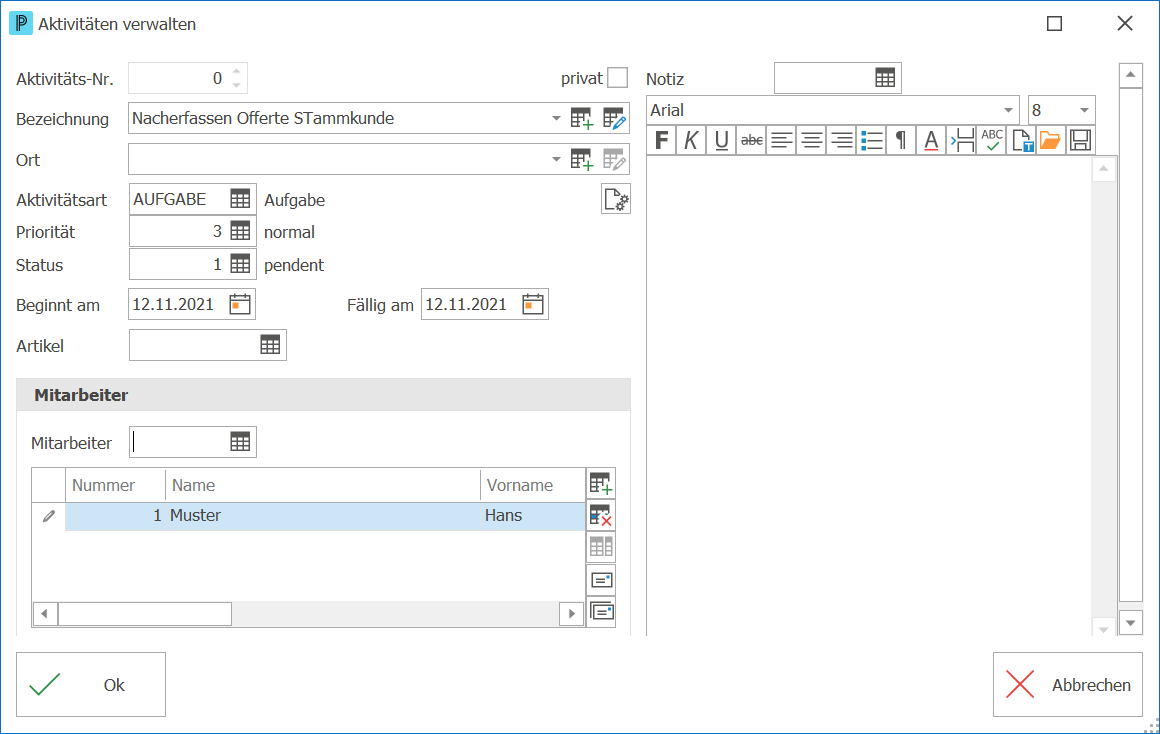Enable the privat checkbox
The height and width of the screenshot is (734, 1160).
pos(617,78)
